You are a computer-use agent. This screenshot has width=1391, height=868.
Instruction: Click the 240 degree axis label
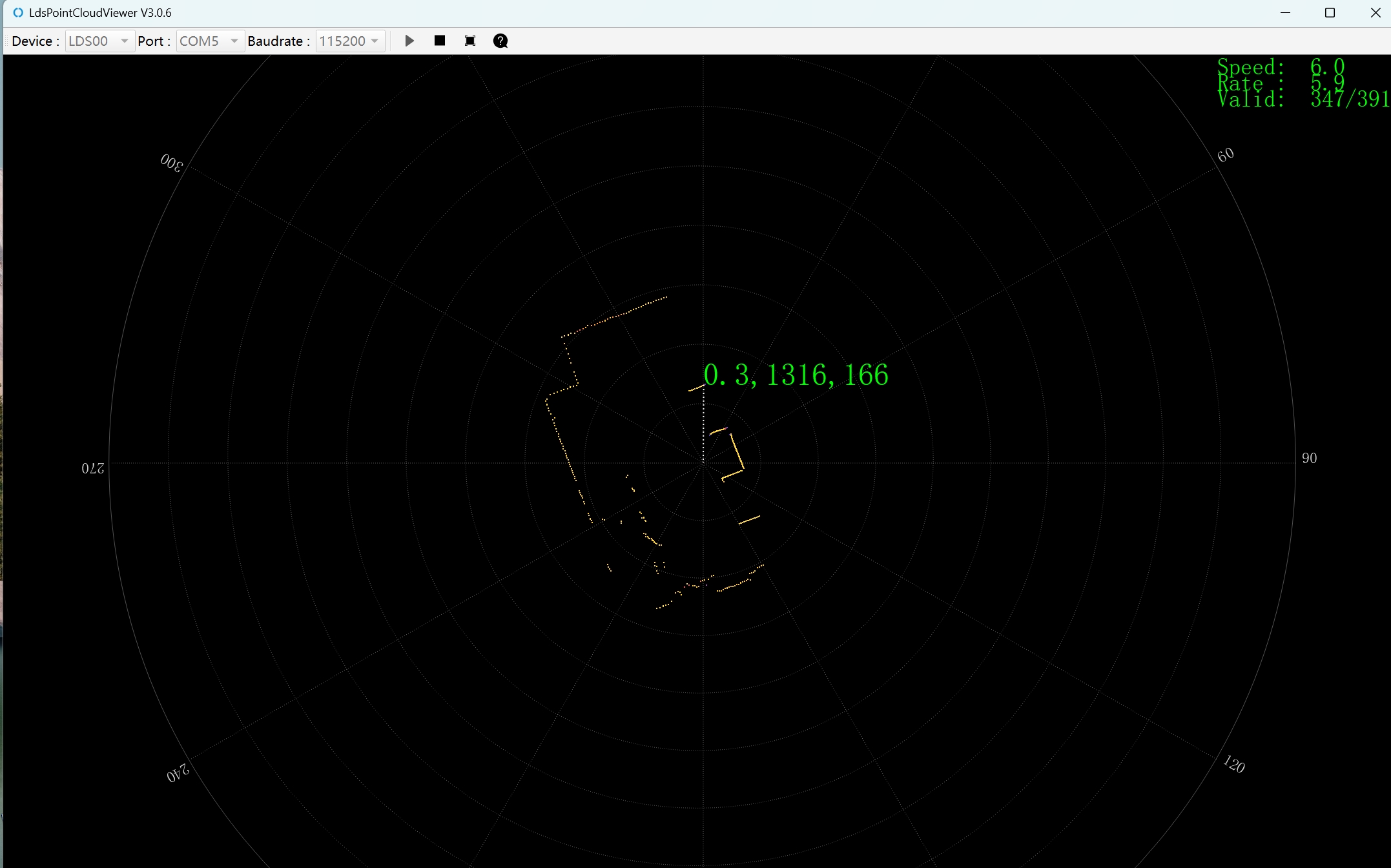(178, 772)
